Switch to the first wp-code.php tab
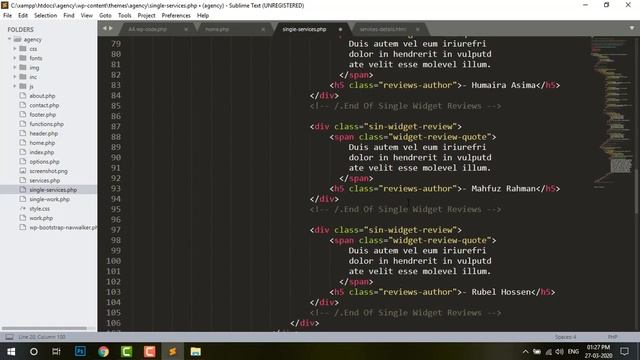The height and width of the screenshot is (360, 640). (148, 29)
